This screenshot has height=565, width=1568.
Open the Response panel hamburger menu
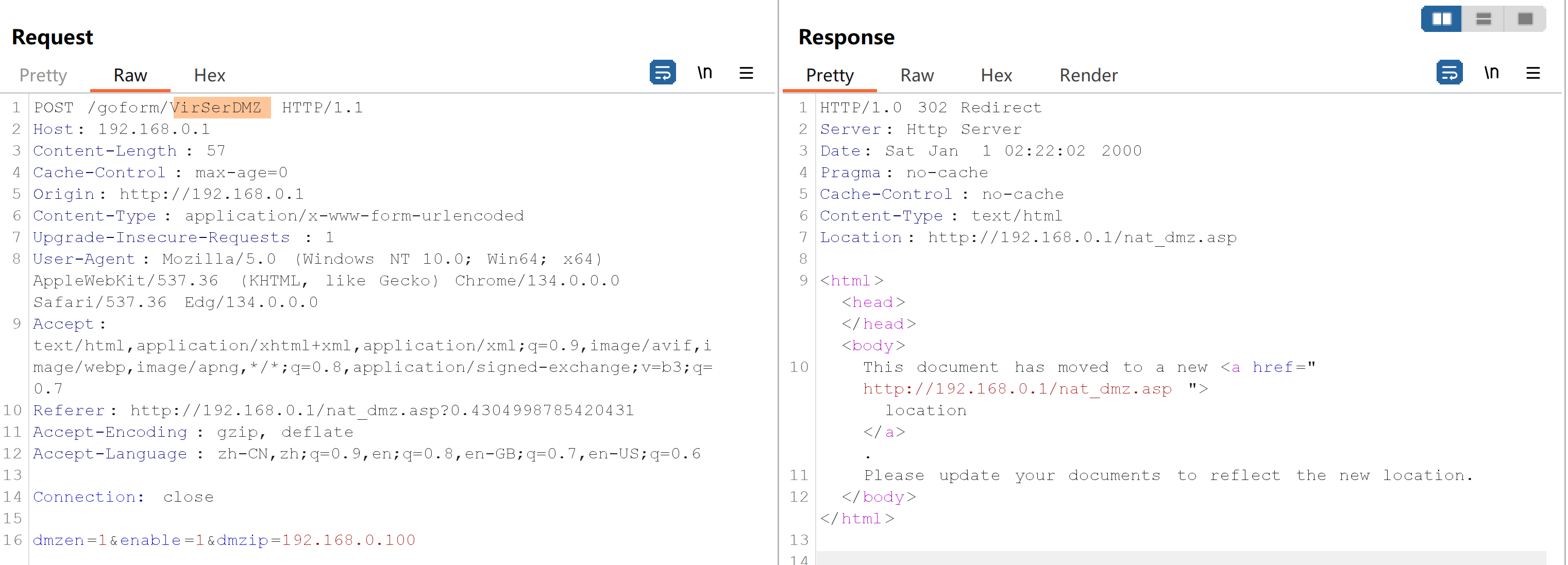1532,73
